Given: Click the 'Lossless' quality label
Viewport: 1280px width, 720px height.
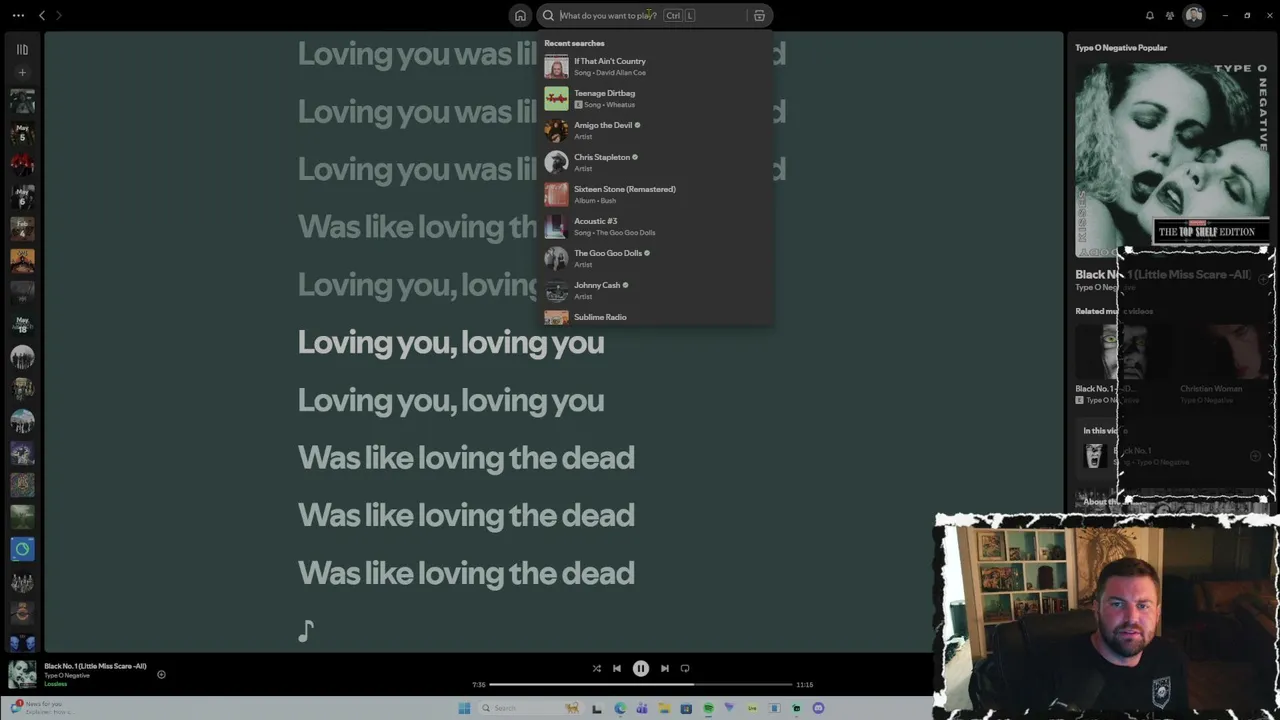Looking at the screenshot, I should (56, 684).
